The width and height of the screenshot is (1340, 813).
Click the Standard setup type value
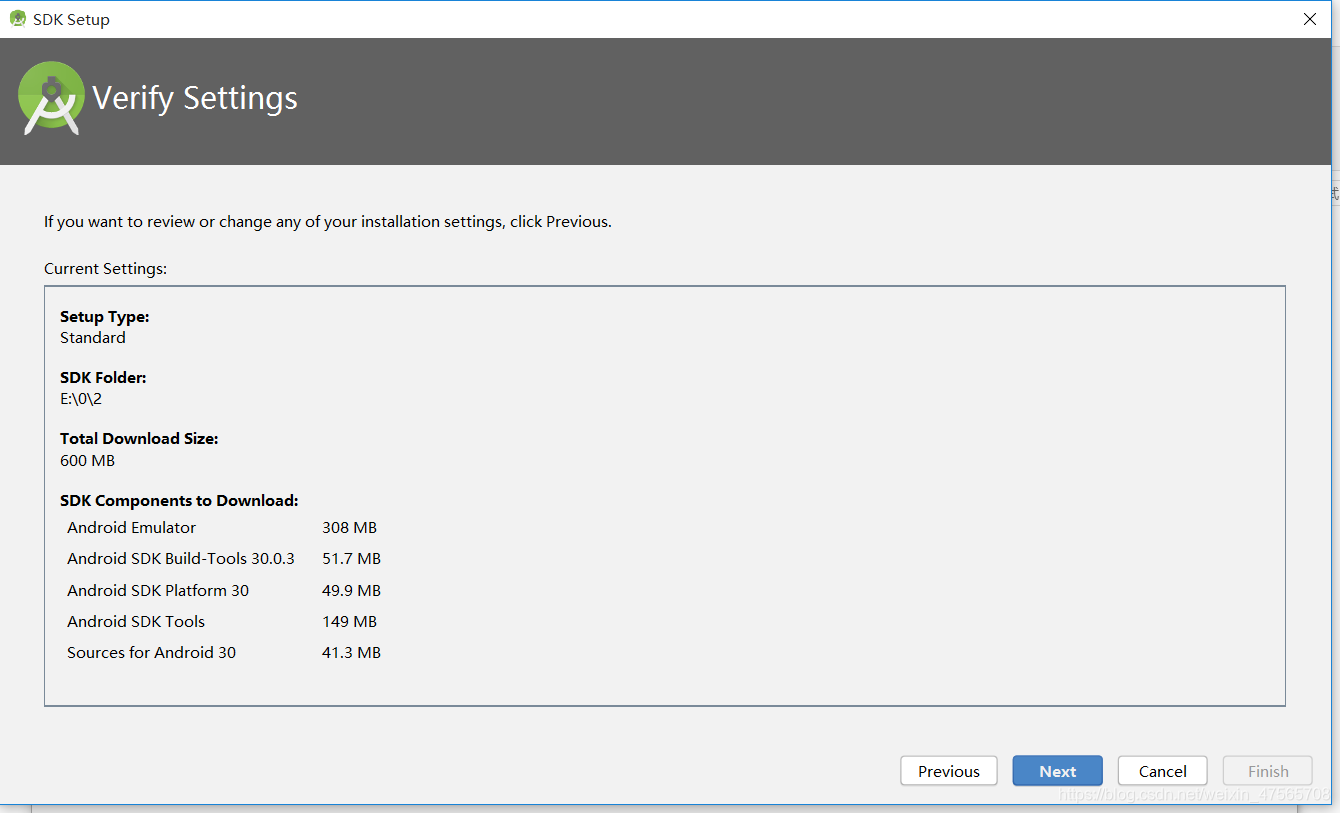[93, 338]
